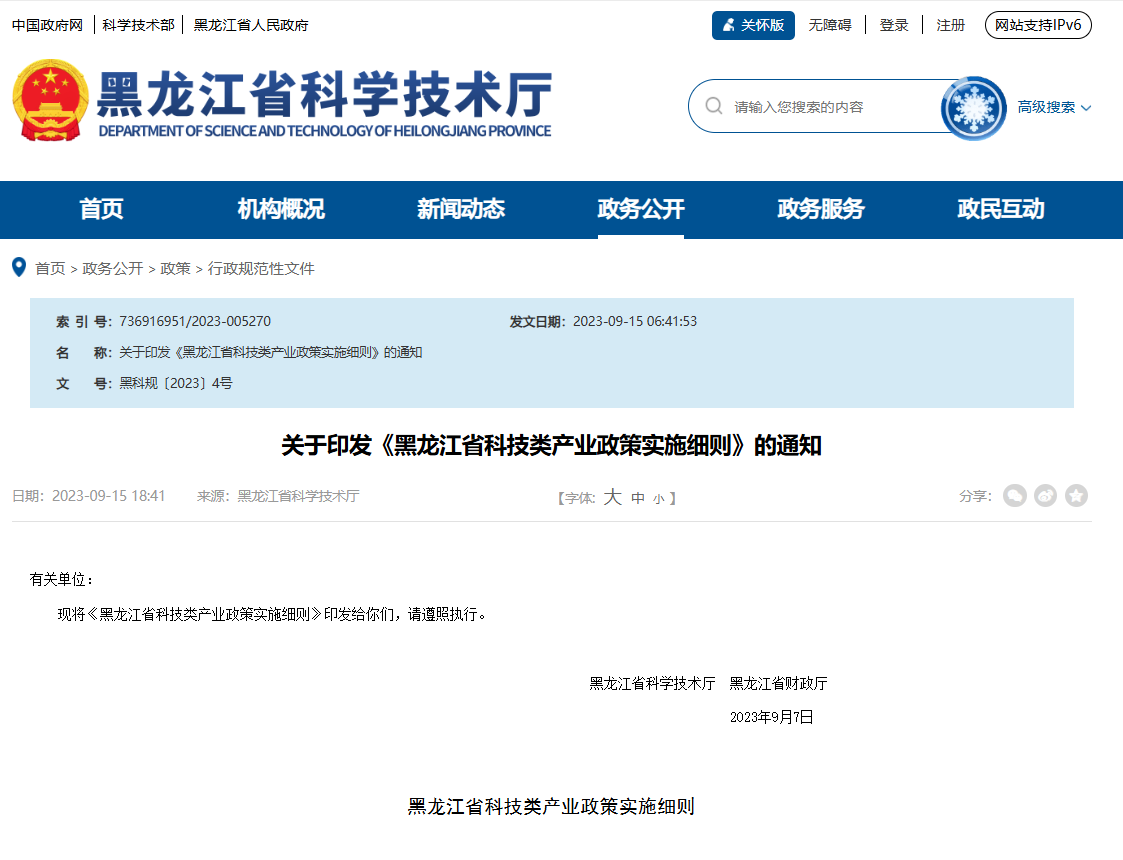The image size is (1123, 860).
Task: Open the 新闻动态 menu
Action: 461,209
